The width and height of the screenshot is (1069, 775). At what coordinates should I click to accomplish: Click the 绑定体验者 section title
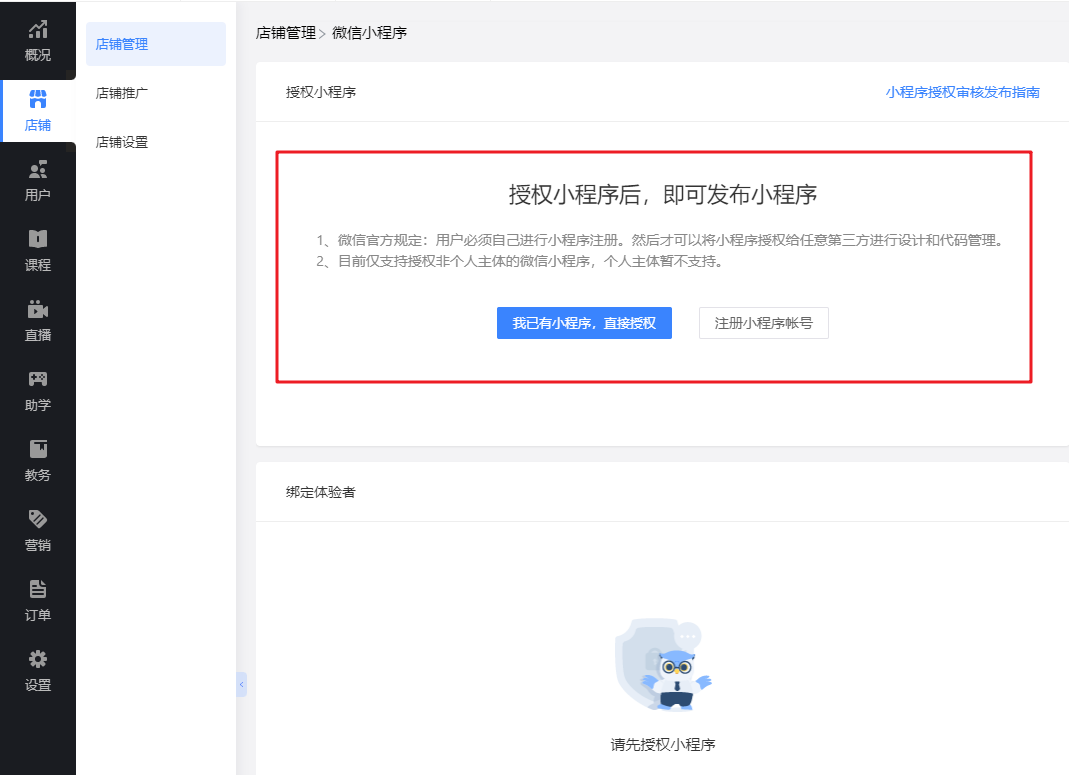click(320, 492)
